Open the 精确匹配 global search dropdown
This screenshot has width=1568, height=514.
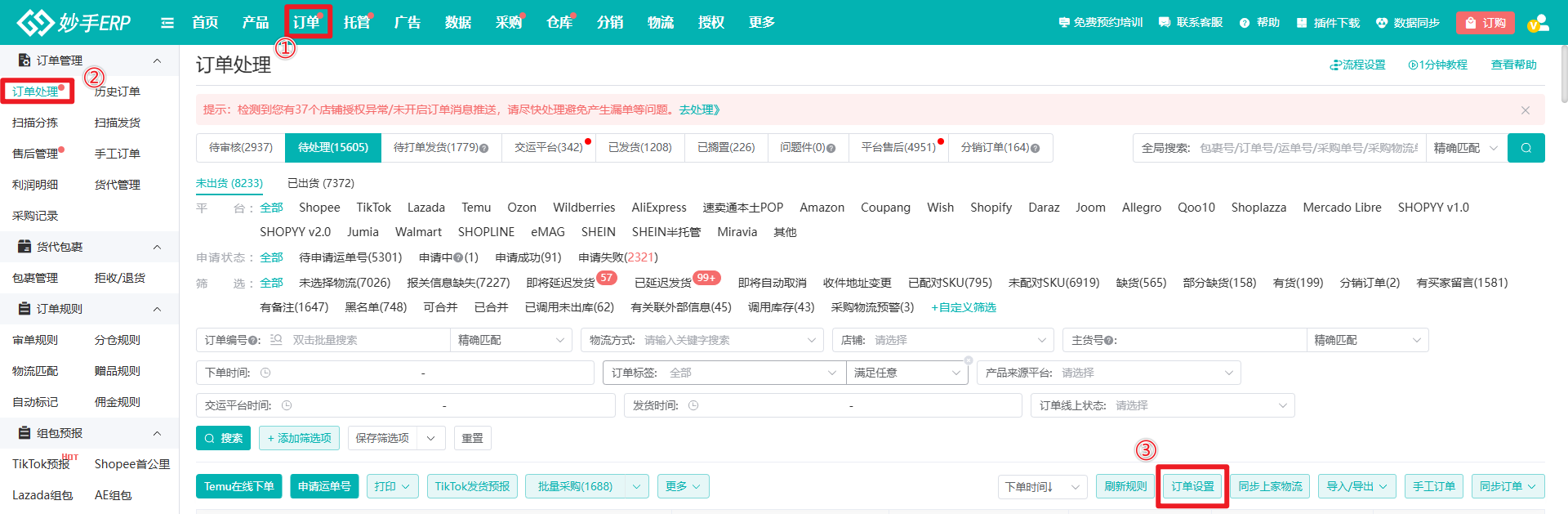point(1466,148)
